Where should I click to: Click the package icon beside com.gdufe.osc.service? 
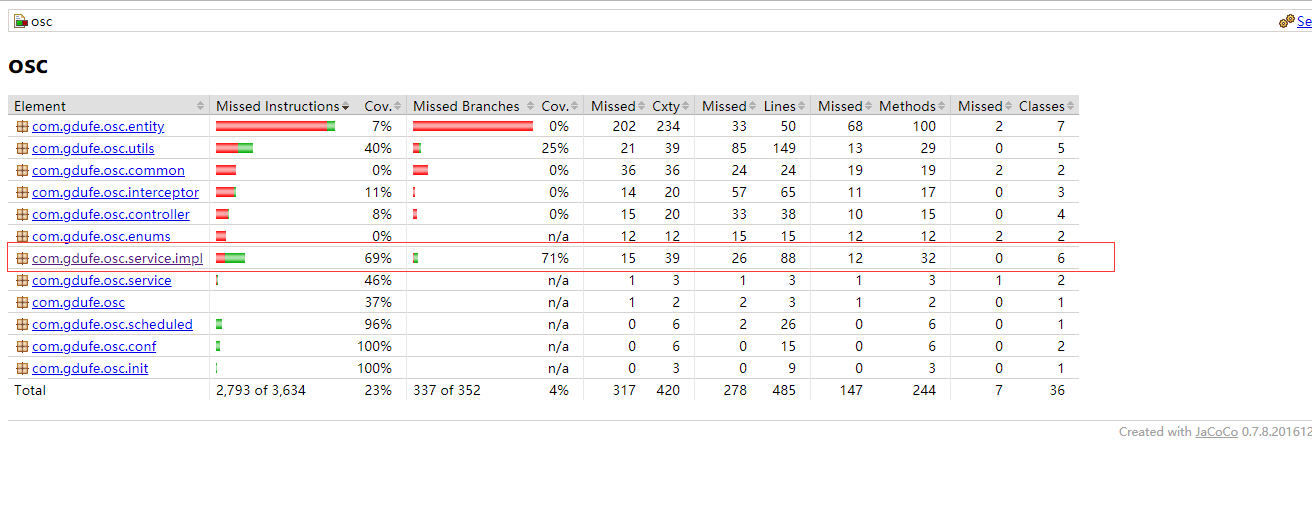click(x=22, y=281)
